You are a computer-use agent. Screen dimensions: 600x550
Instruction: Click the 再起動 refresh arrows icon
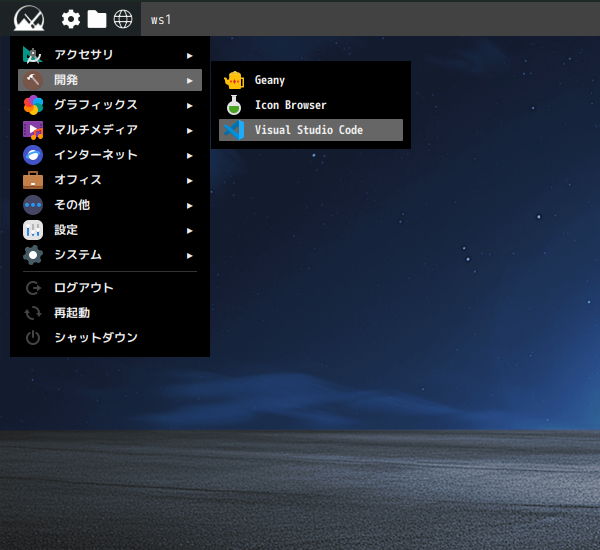(33, 313)
